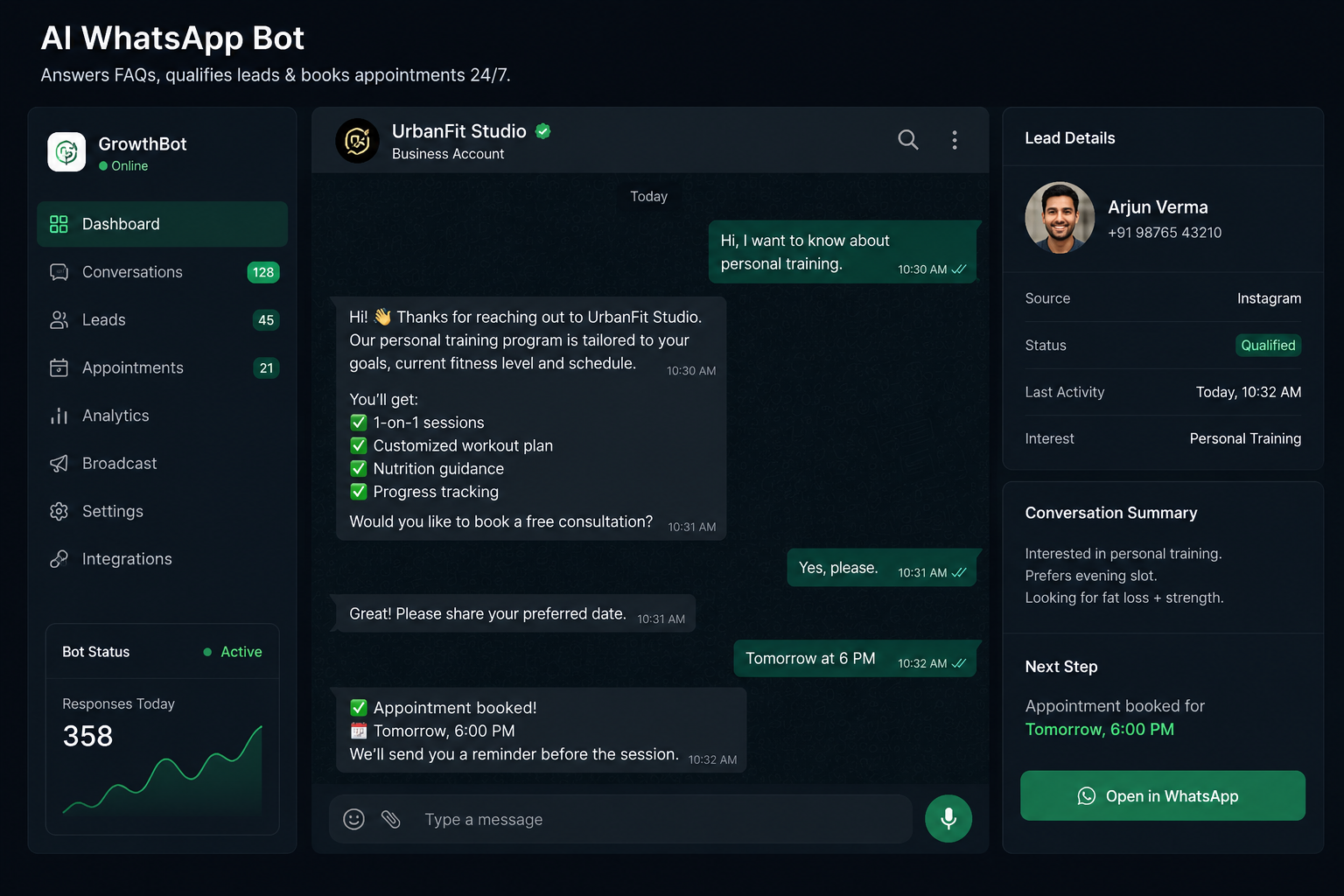The image size is (1344, 896).
Task: Click the '358' responses count
Action: pos(87,736)
